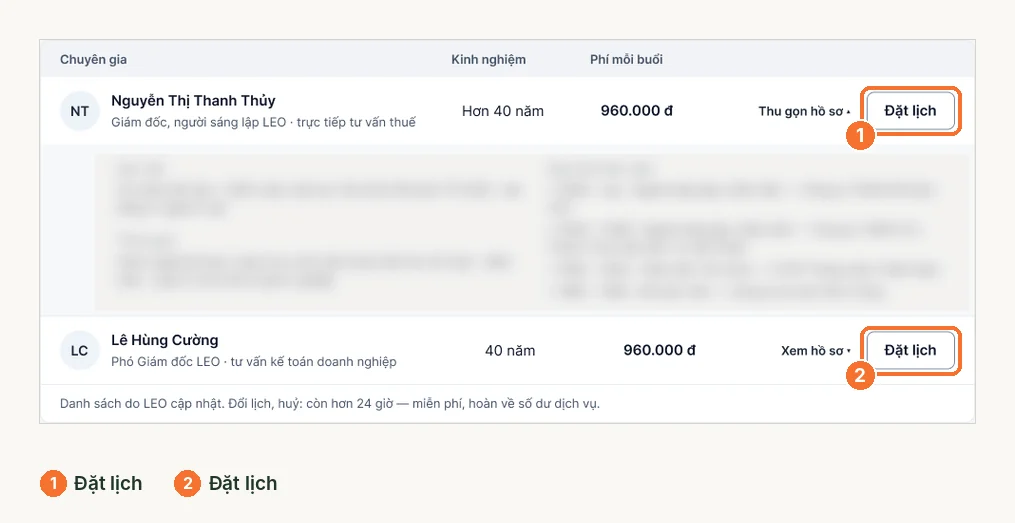Click legend badge 2 below the table

tap(188, 484)
